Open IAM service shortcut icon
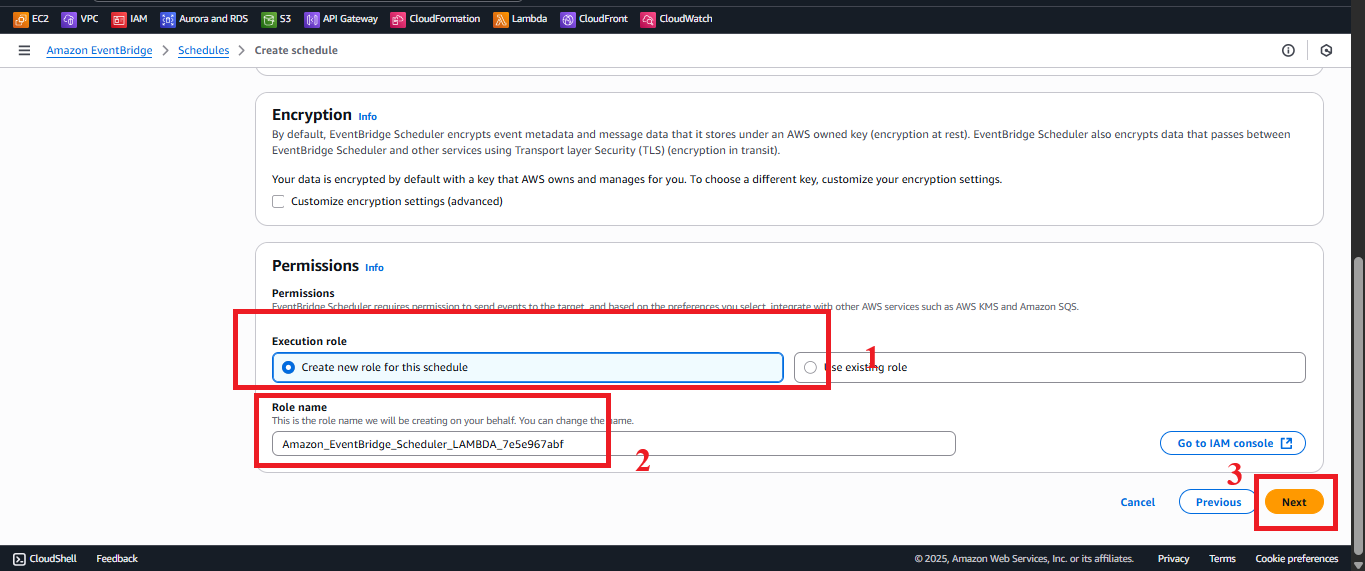The height and width of the screenshot is (571, 1365). click(x=119, y=19)
